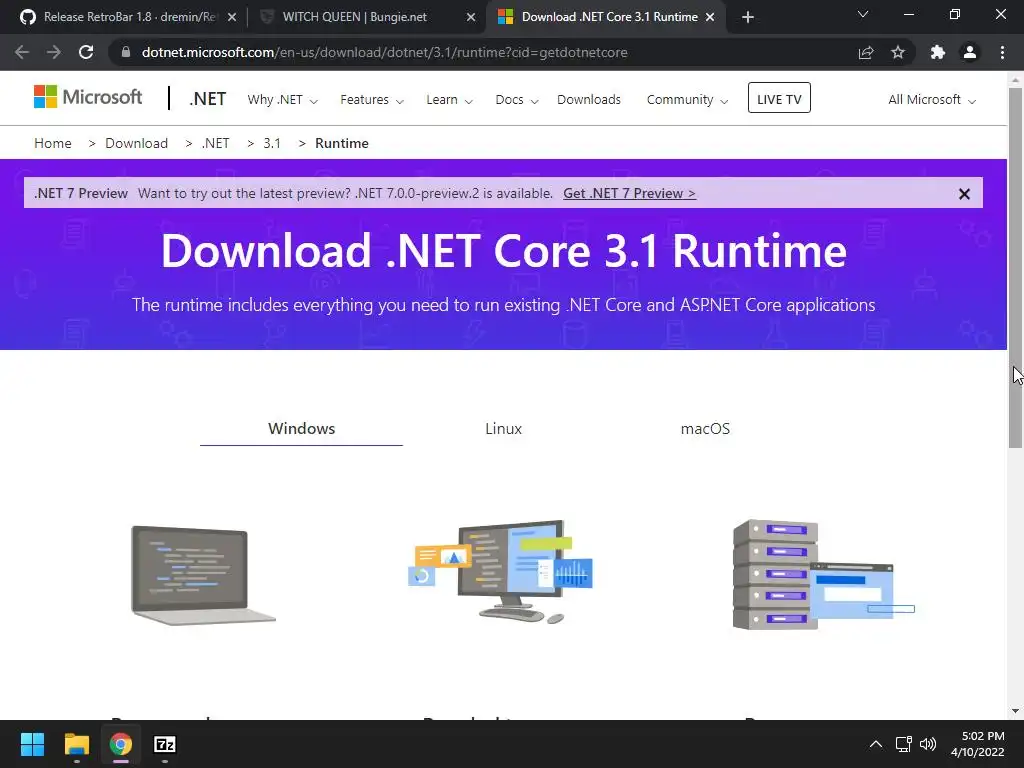Go forward with the browser arrow
Image resolution: width=1024 pixels, height=768 pixels.
[54, 52]
